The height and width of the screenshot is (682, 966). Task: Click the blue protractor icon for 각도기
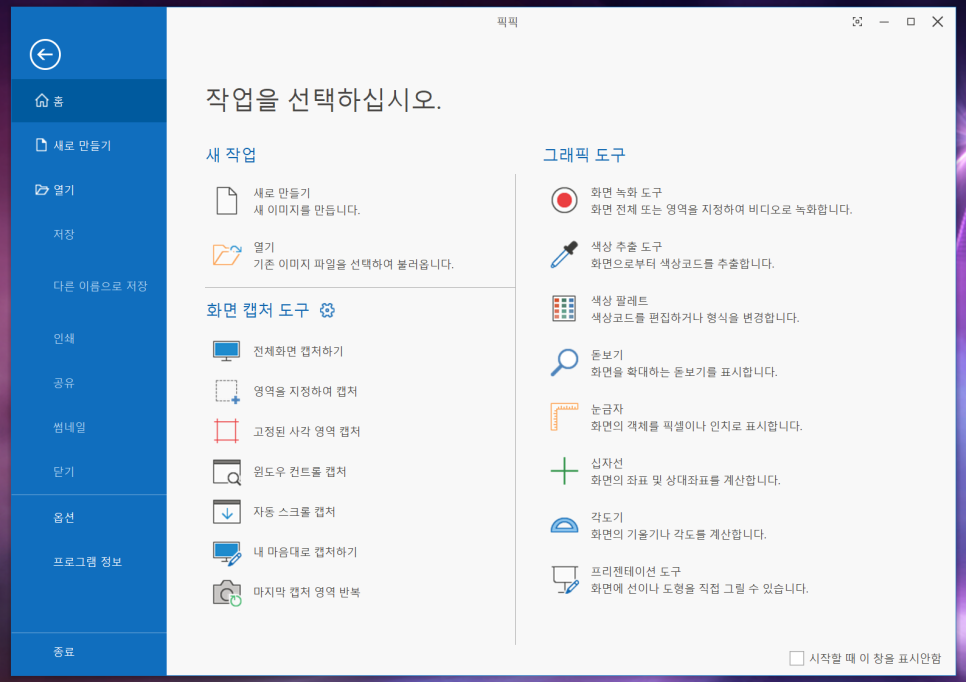(564, 525)
